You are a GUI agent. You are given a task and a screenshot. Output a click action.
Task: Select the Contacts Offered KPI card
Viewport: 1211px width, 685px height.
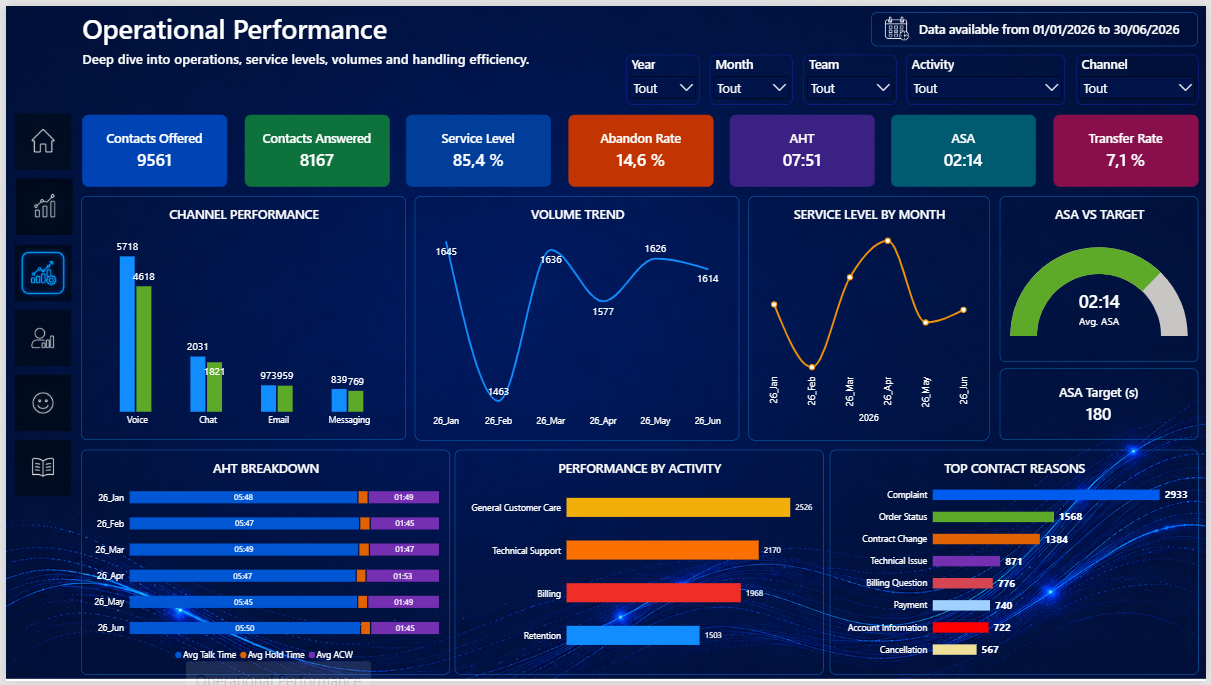click(x=154, y=151)
